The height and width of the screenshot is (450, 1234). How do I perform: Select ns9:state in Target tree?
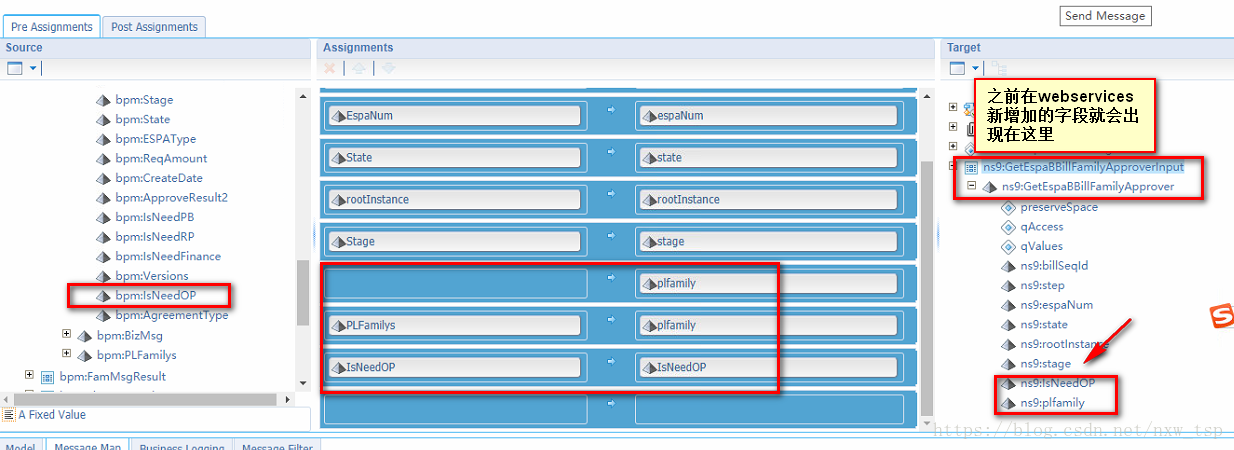(1044, 325)
